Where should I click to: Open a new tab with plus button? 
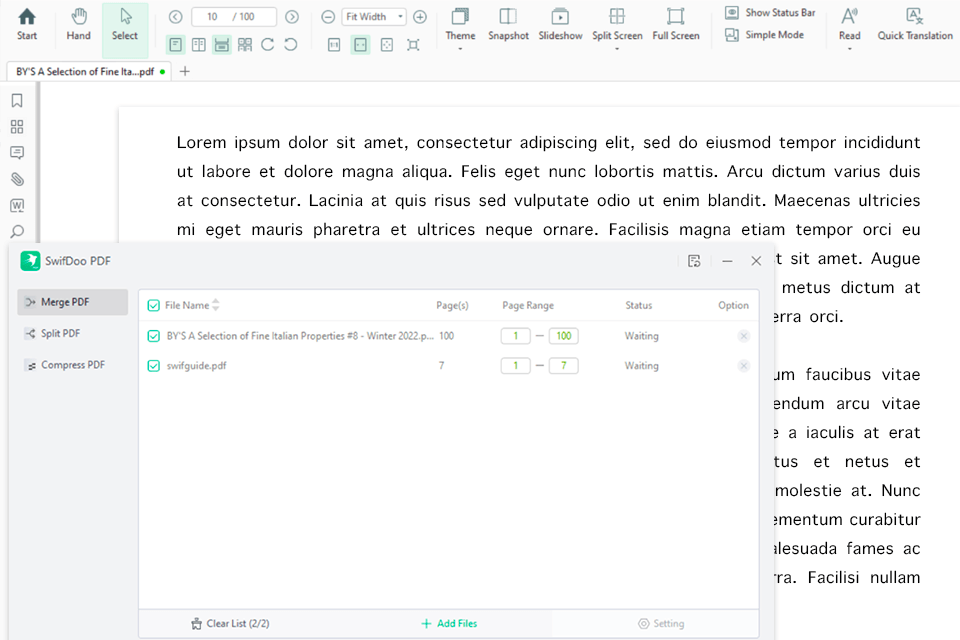click(x=184, y=72)
